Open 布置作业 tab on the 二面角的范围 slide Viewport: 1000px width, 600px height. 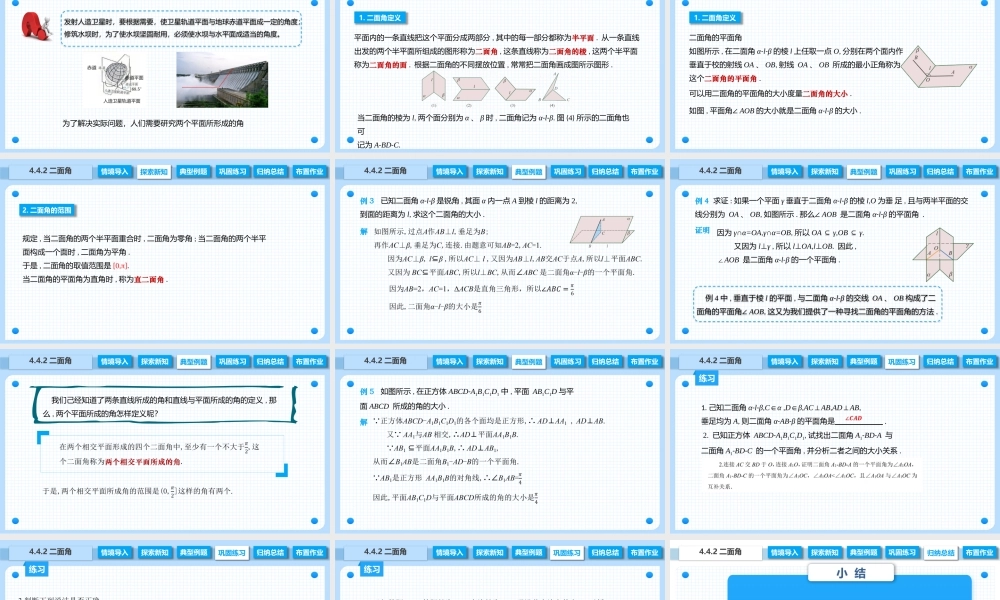click(x=309, y=172)
